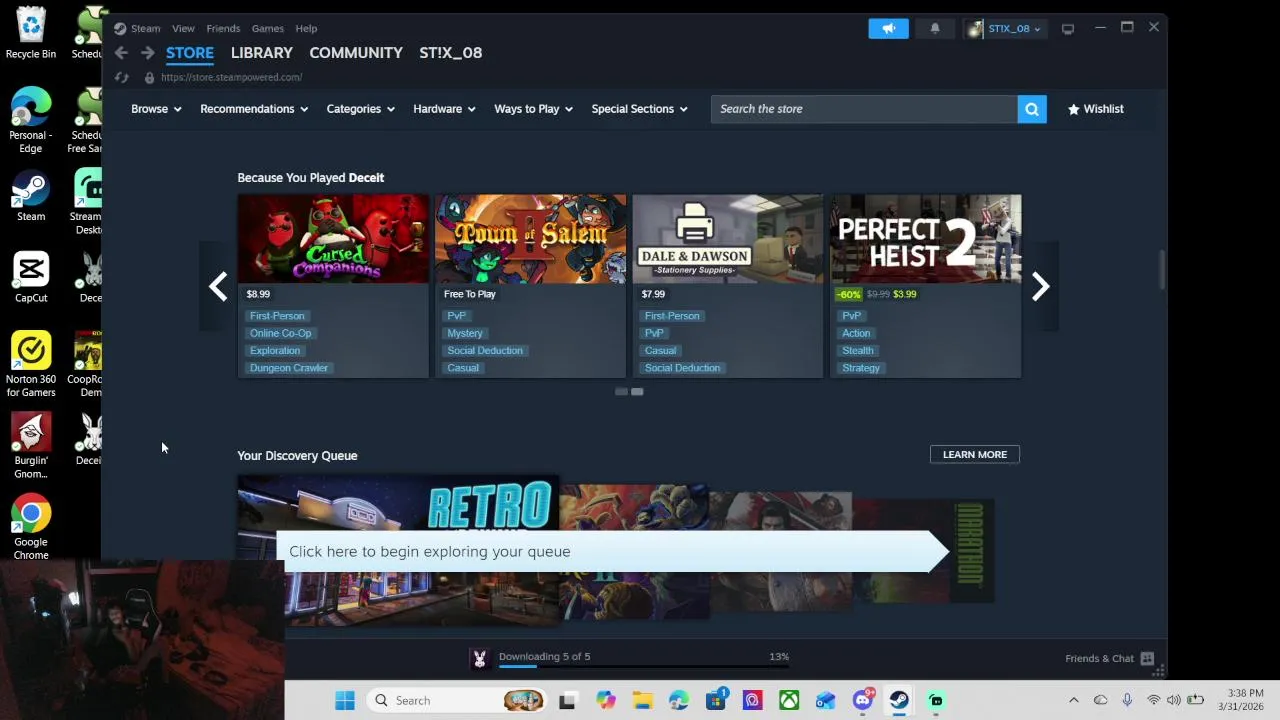
Task: Click the LEARN MORE button
Action: click(975, 454)
